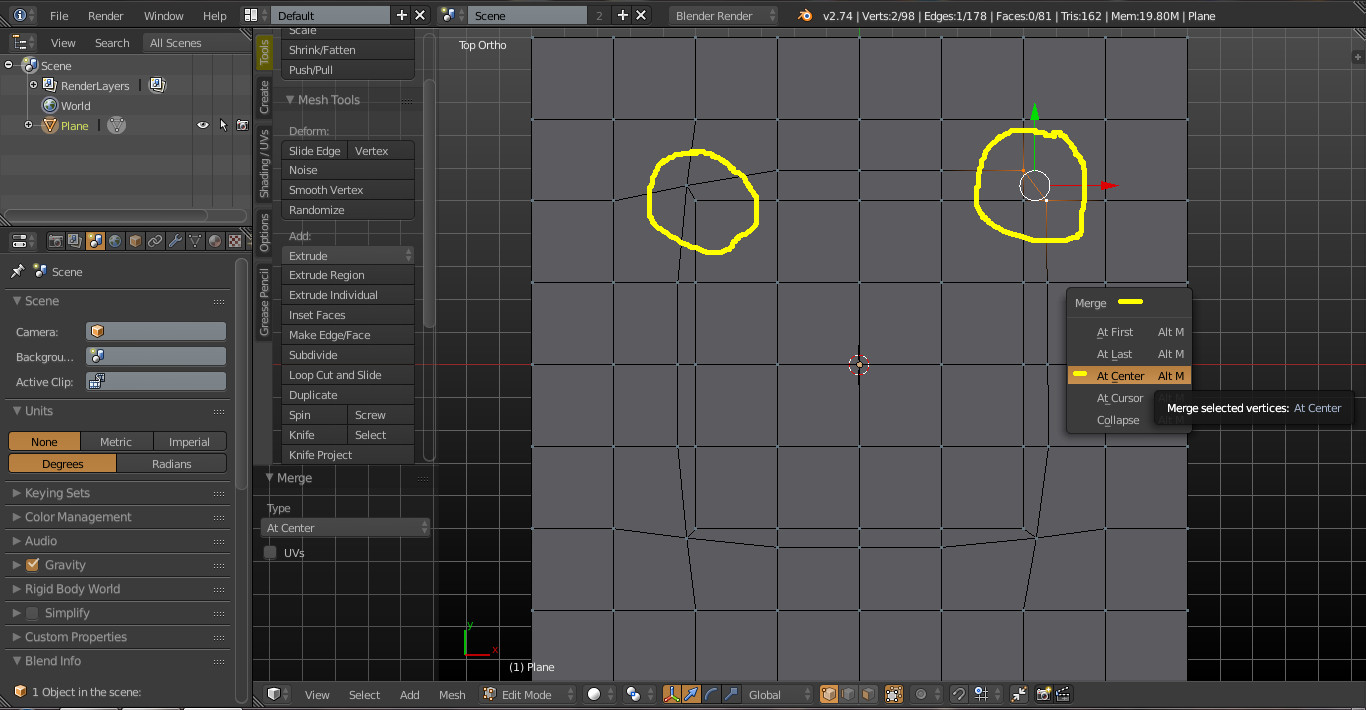Open Merge Type dropdown showing At Center

coord(346,528)
